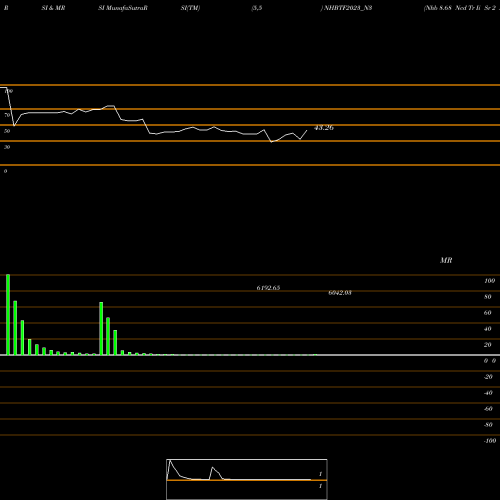Viewport: 500px width, 500px height.
Task: Open the mini overview chart at bottom
Action: 247,479
